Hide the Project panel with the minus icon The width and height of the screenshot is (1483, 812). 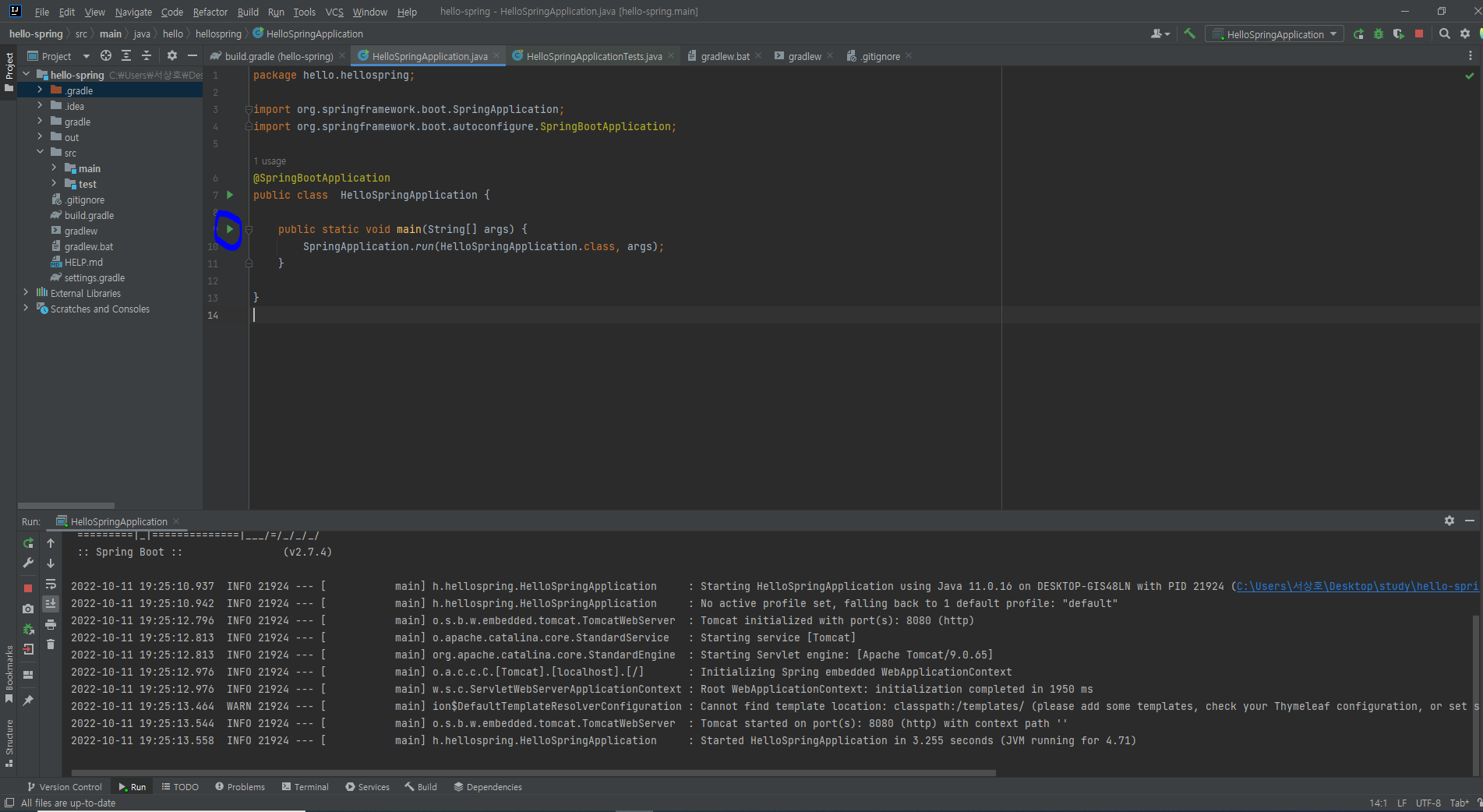tap(192, 55)
